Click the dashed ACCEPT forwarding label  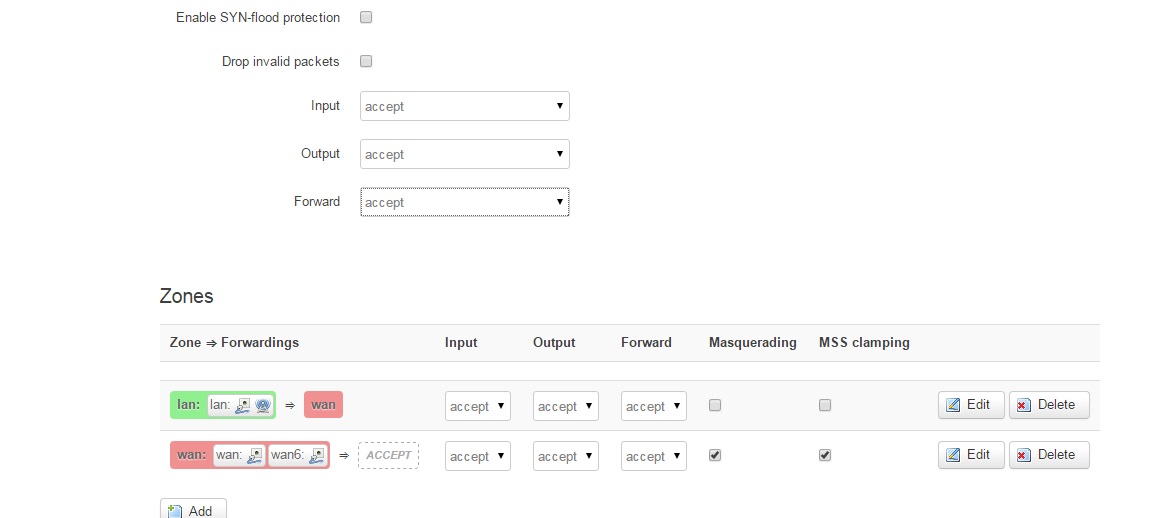coord(389,455)
